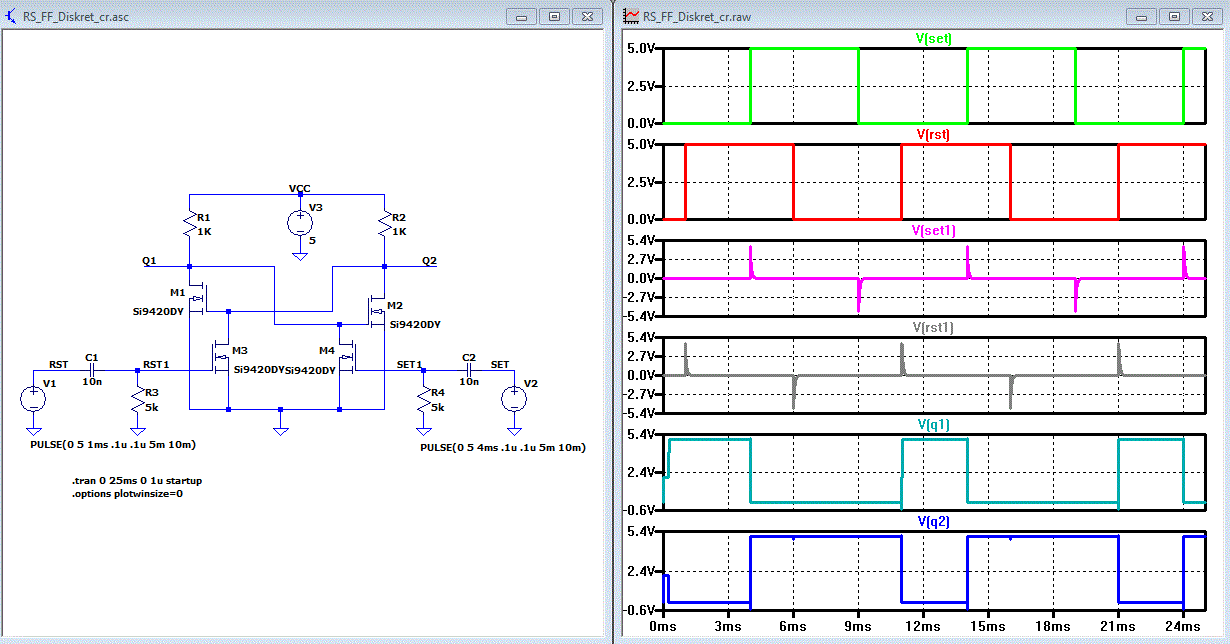Close the RS_FF_Diskret_cr.raw waveform window

click(1205, 17)
